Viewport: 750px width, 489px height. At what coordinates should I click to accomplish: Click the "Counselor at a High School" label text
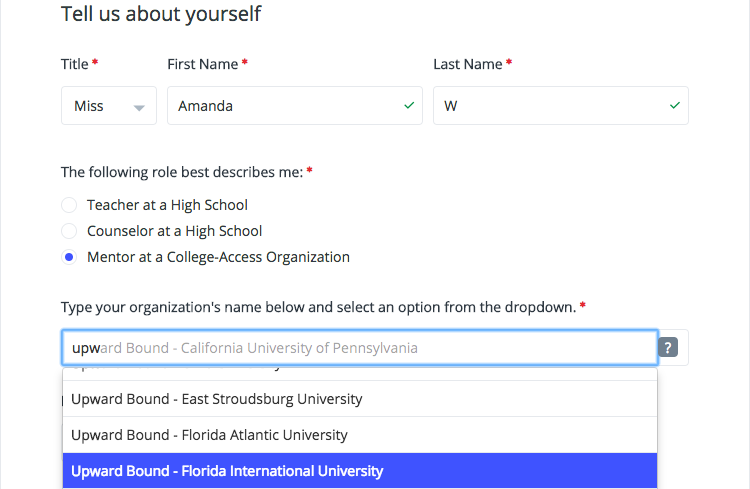pyautogui.click(x=174, y=231)
